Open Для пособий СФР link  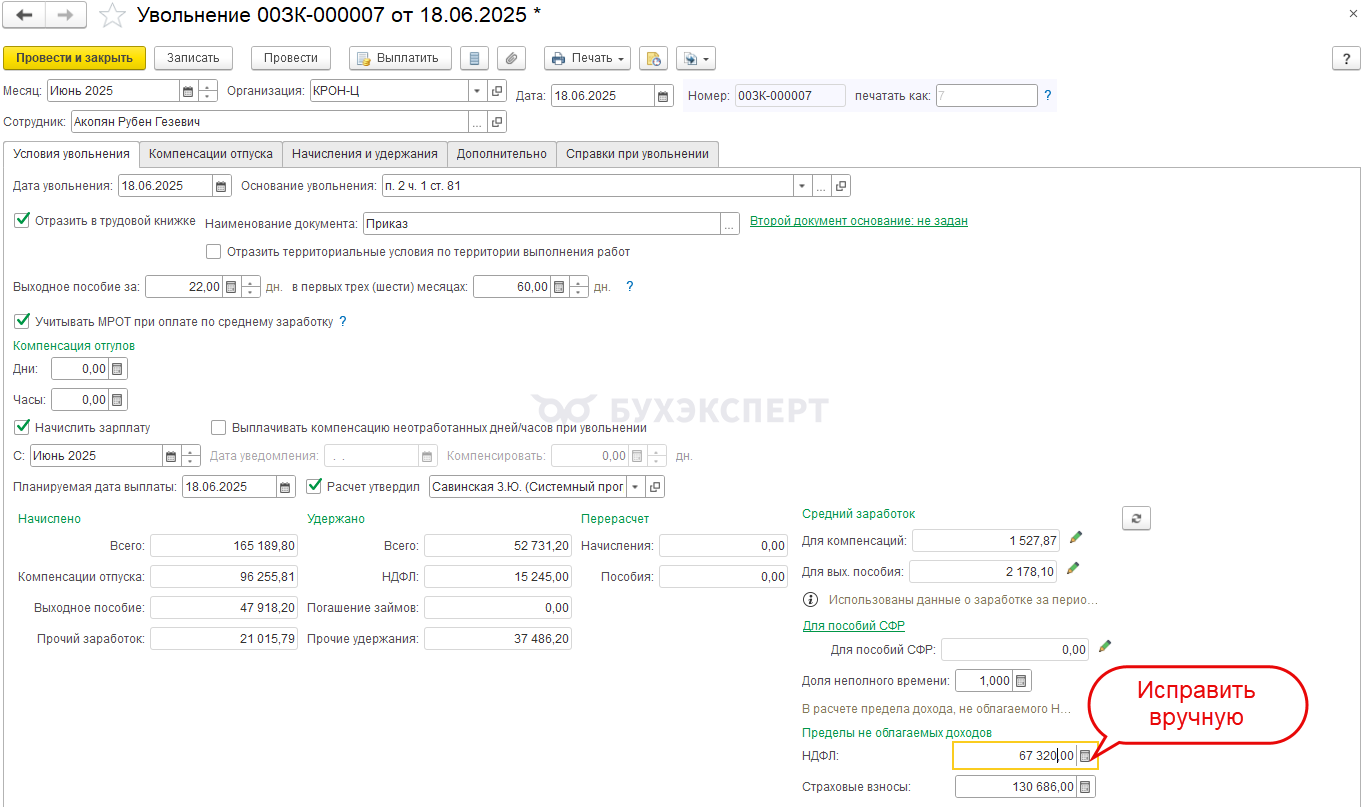[x=854, y=625]
